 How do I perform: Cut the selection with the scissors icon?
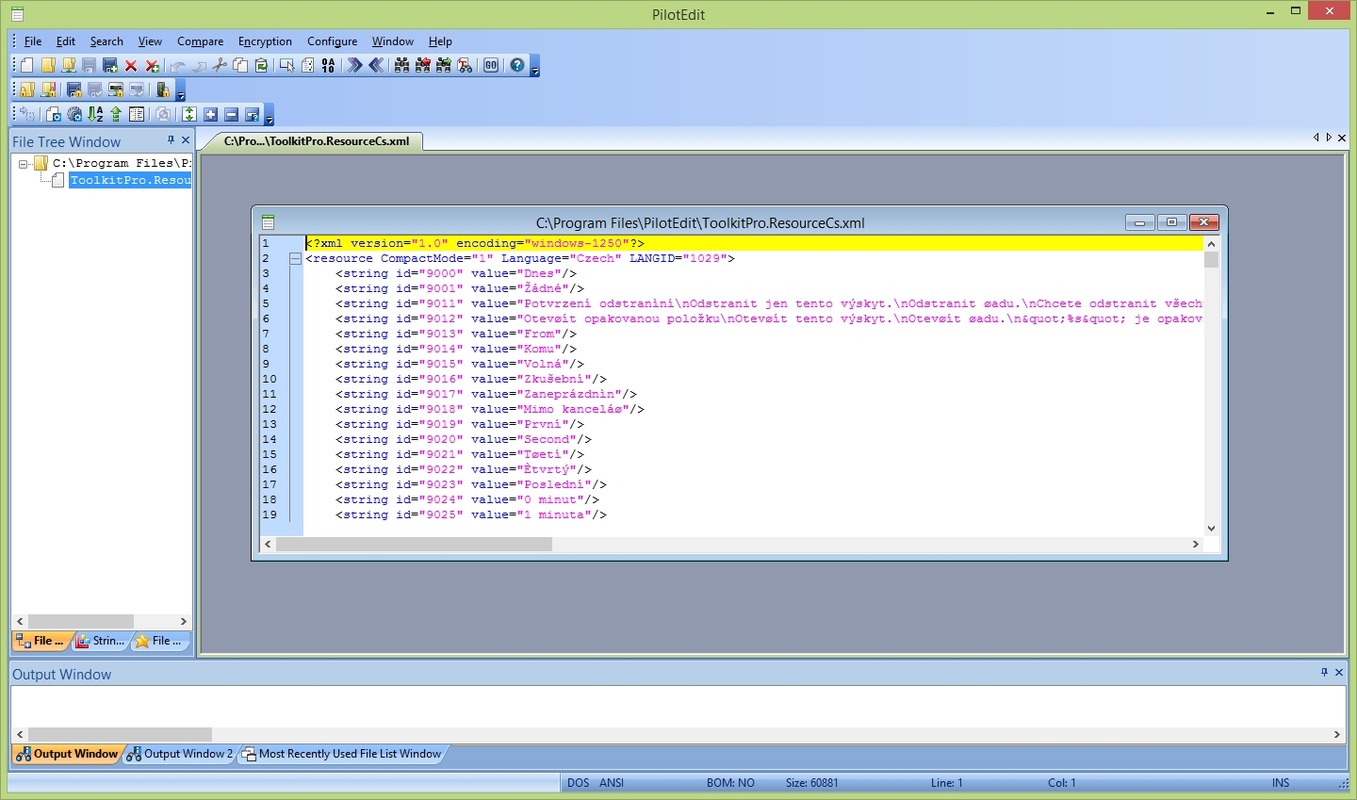(220, 65)
